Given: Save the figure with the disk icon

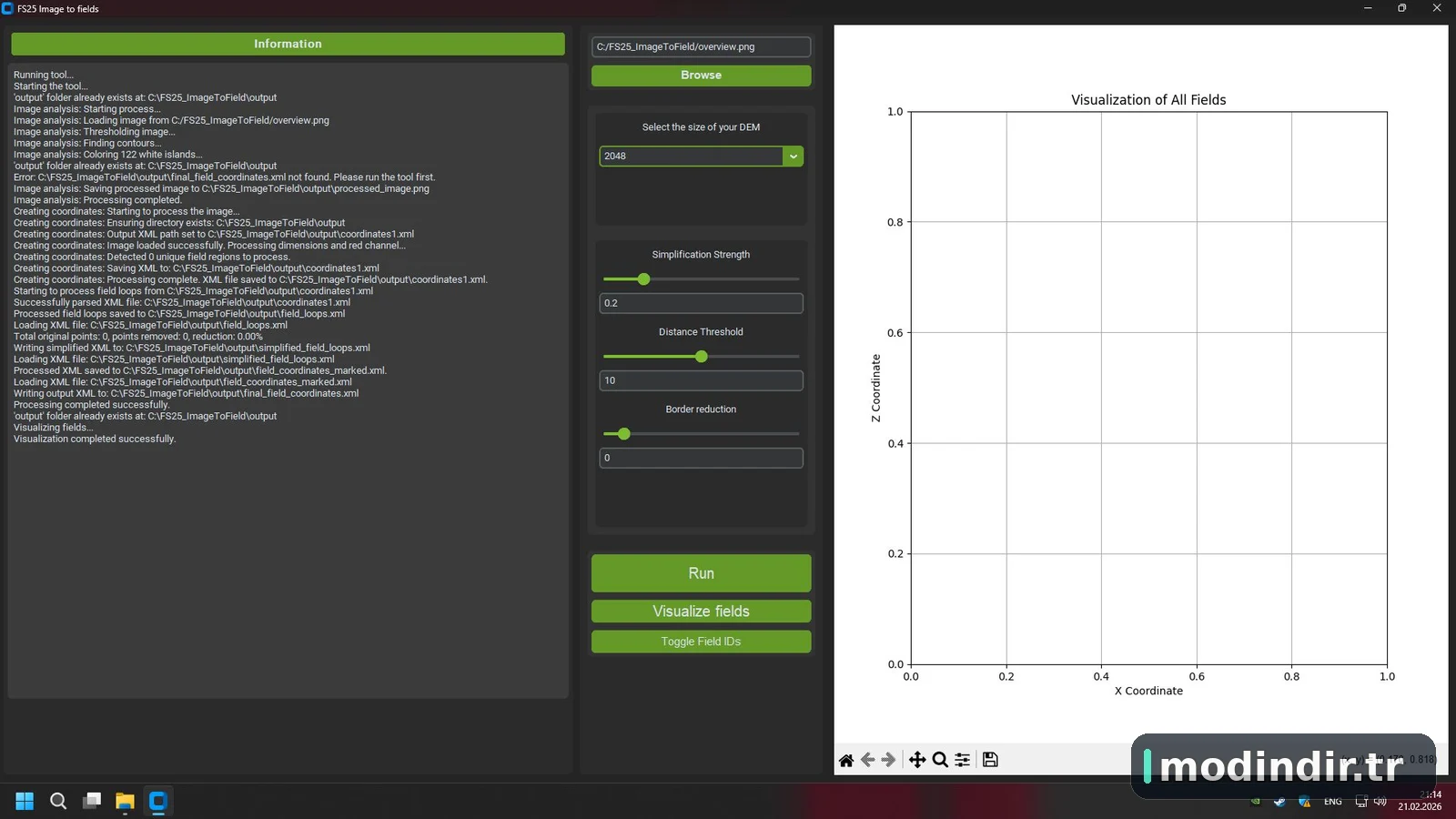Looking at the screenshot, I should coord(990,760).
